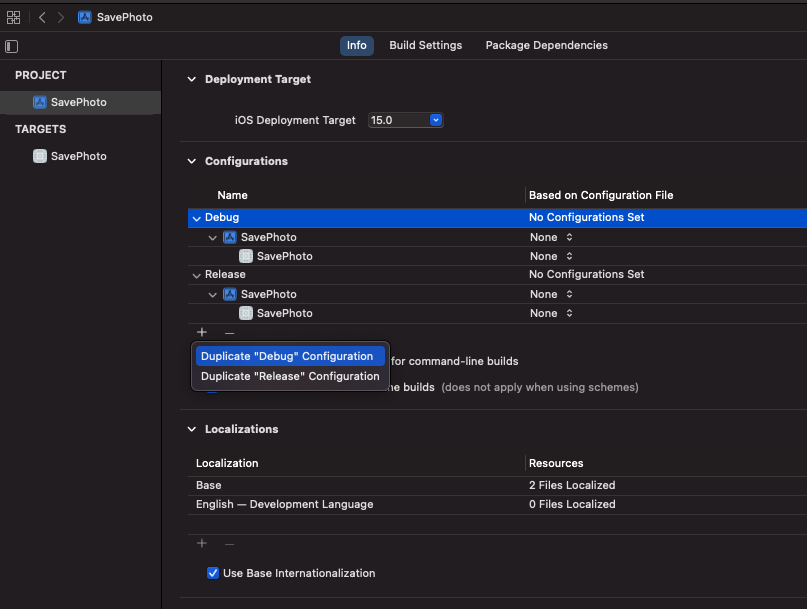Viewport: 807px width, 609px height.
Task: Click the remove localization minus button
Action: pyautogui.click(x=230, y=544)
